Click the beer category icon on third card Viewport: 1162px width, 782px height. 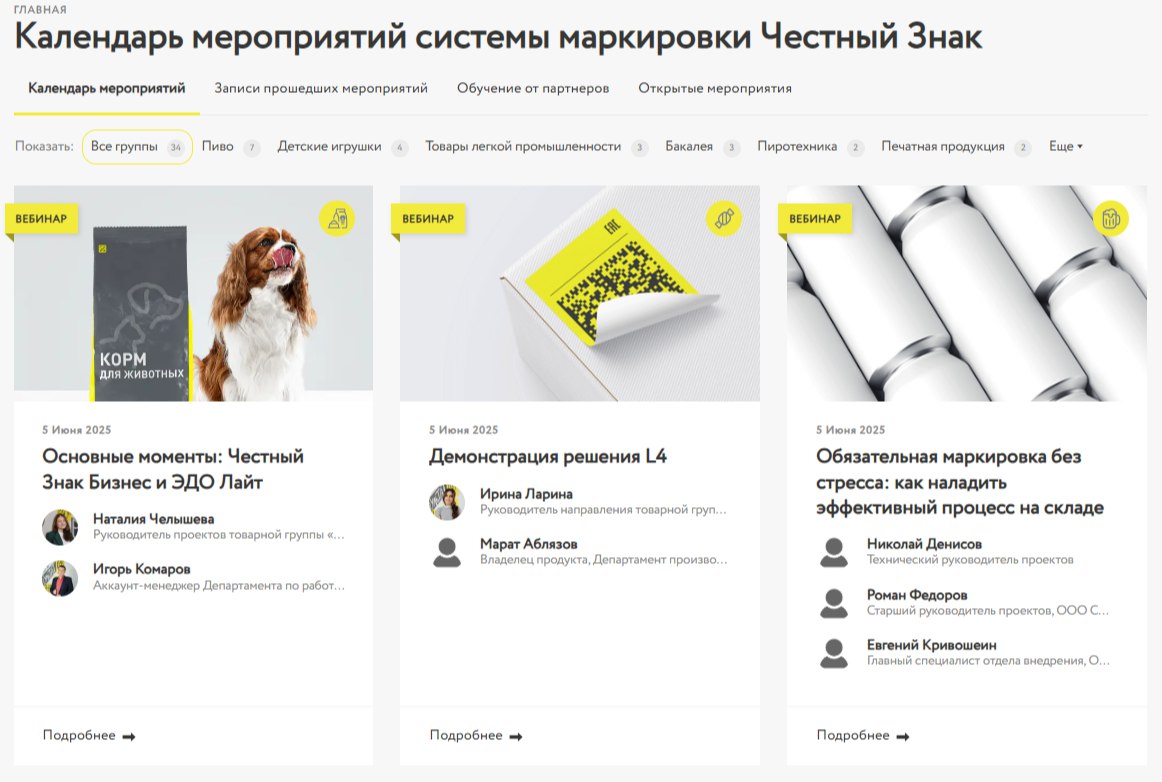click(1110, 218)
